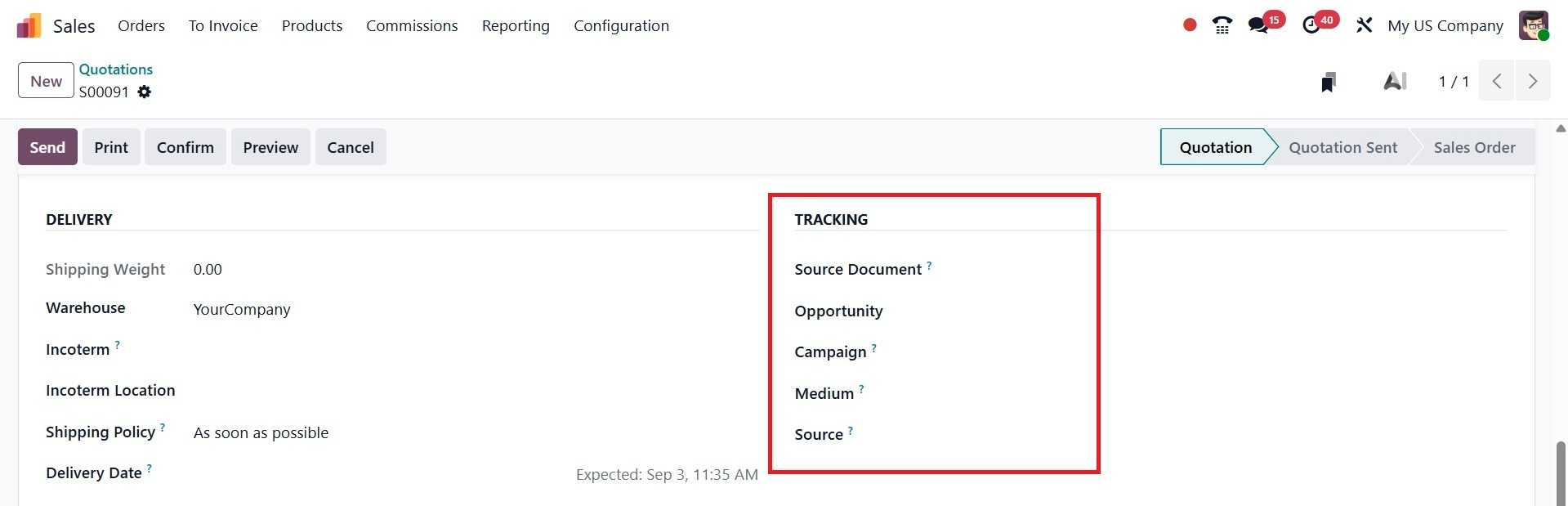Launch the AI assistant icon

1395,82
